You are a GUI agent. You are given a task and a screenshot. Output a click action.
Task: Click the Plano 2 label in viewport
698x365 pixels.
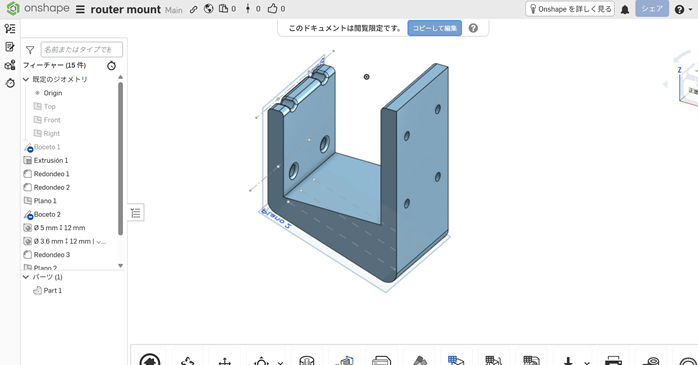[x=276, y=219]
